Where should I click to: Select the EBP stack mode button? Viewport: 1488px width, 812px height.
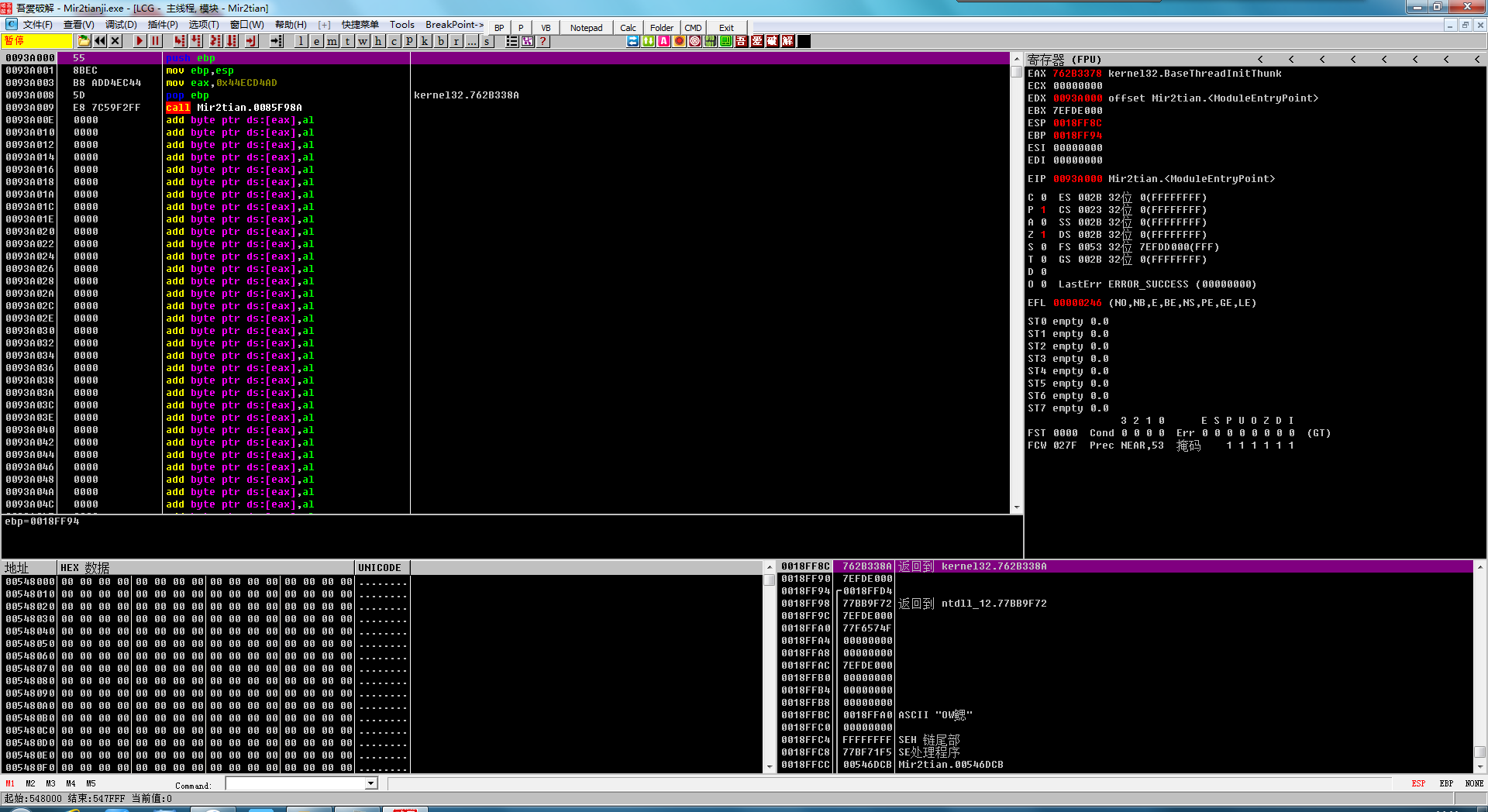point(1446,783)
